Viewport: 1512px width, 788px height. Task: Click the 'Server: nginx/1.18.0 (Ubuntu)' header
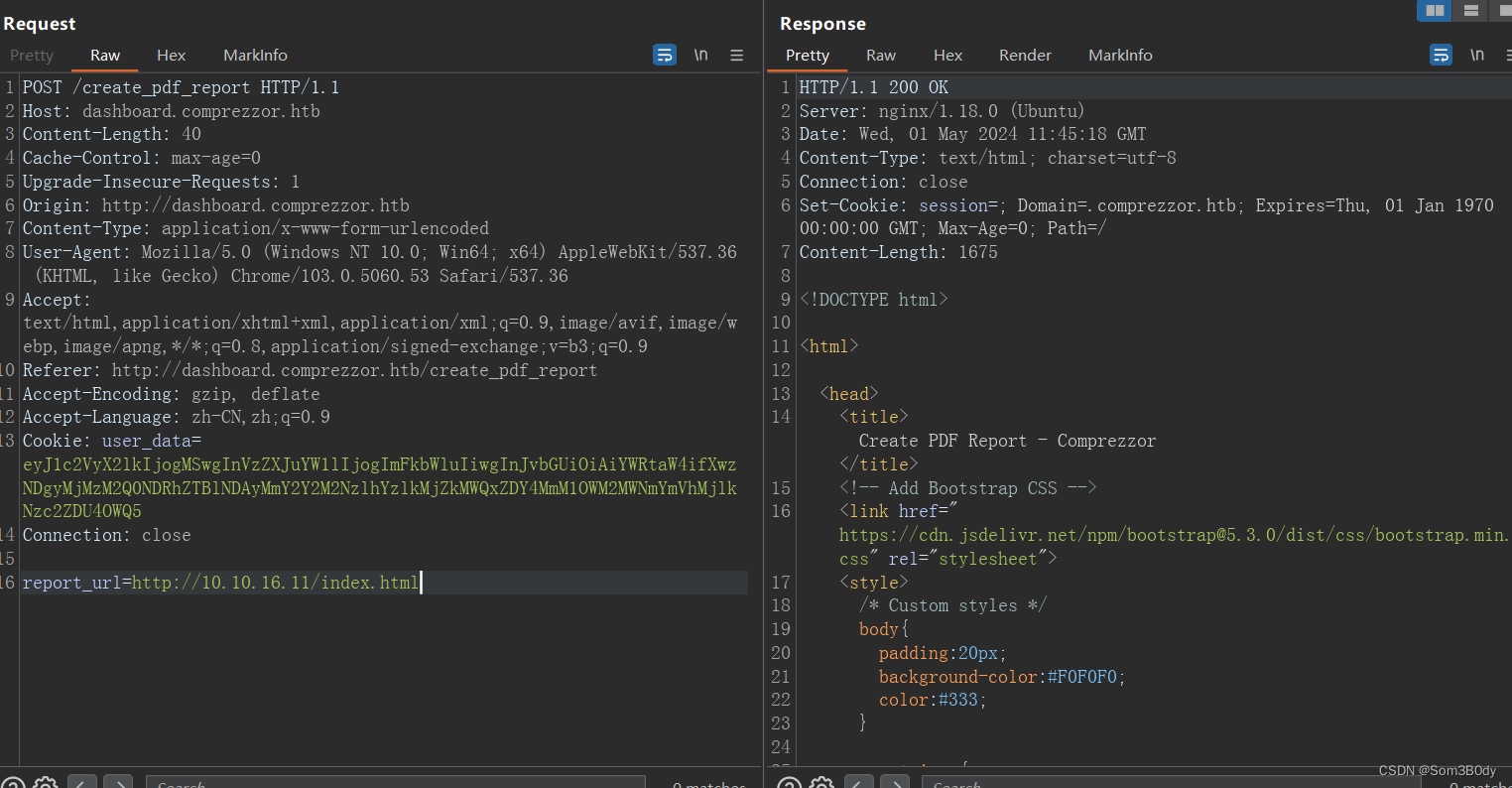(942, 111)
